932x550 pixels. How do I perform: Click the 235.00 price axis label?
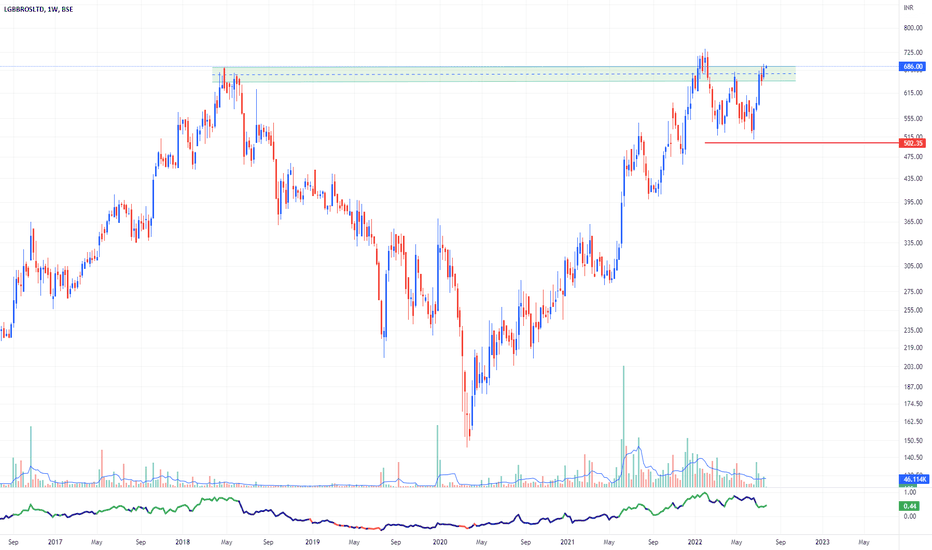913,331
